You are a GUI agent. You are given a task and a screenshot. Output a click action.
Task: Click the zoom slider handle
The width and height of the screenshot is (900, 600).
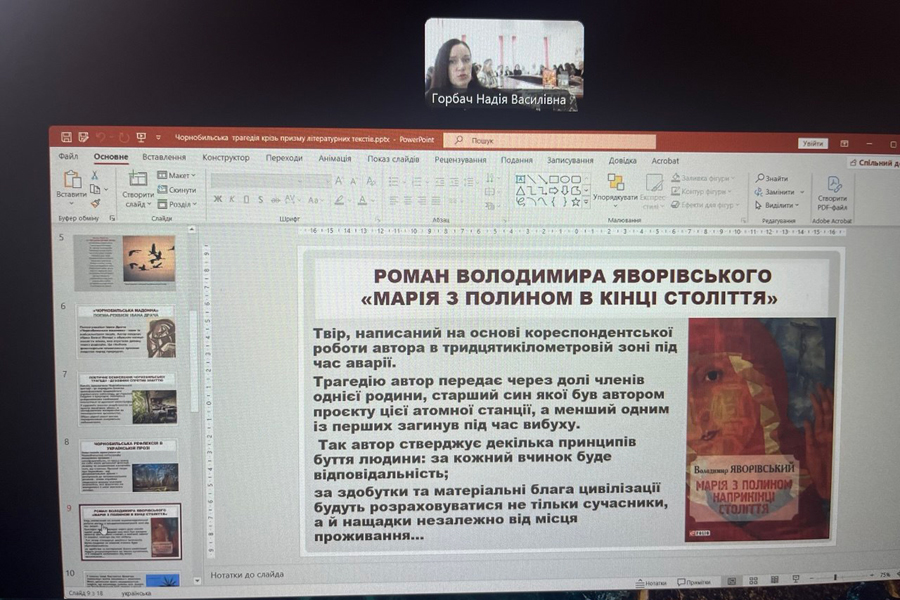point(835,576)
